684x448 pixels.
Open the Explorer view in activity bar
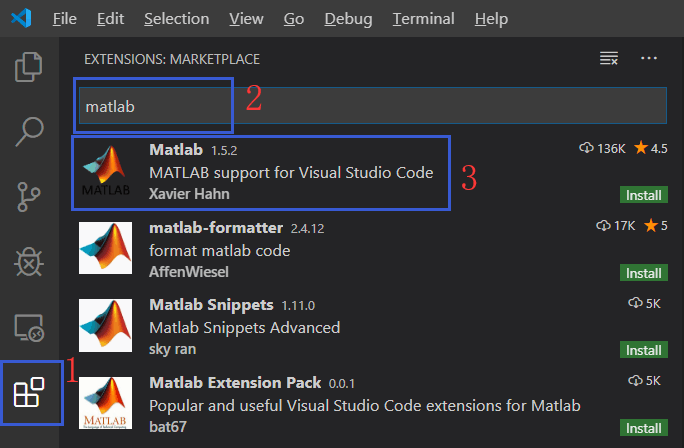click(29, 69)
